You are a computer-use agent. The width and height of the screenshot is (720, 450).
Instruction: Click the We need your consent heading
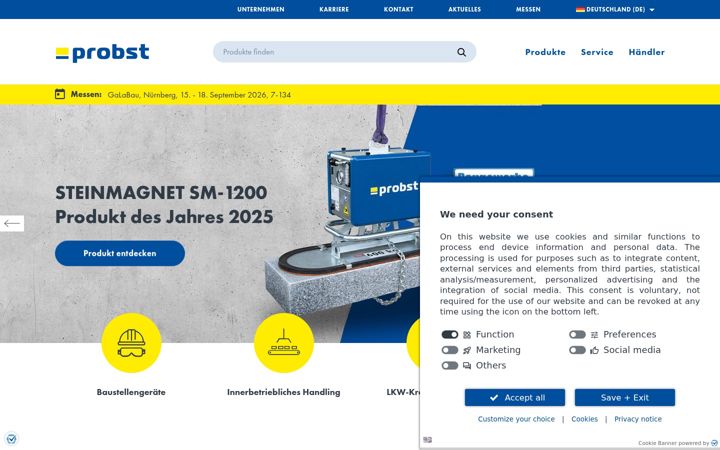point(496,214)
